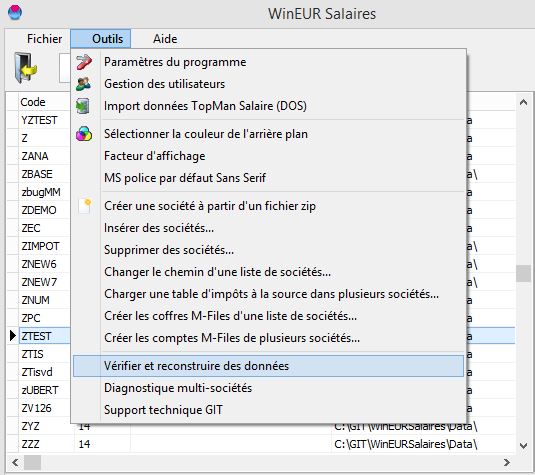Image resolution: width=535 pixels, height=475 pixels.
Task: Select the zUBERT row
Action: [40, 390]
